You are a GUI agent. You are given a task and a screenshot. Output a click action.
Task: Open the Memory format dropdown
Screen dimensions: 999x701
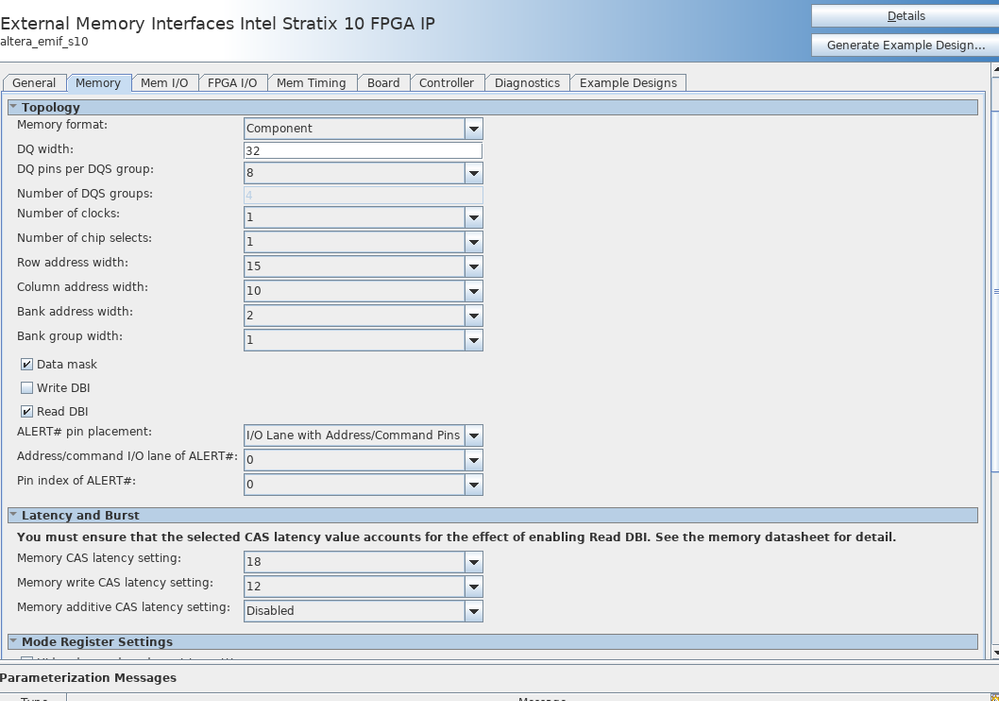[x=473, y=129]
